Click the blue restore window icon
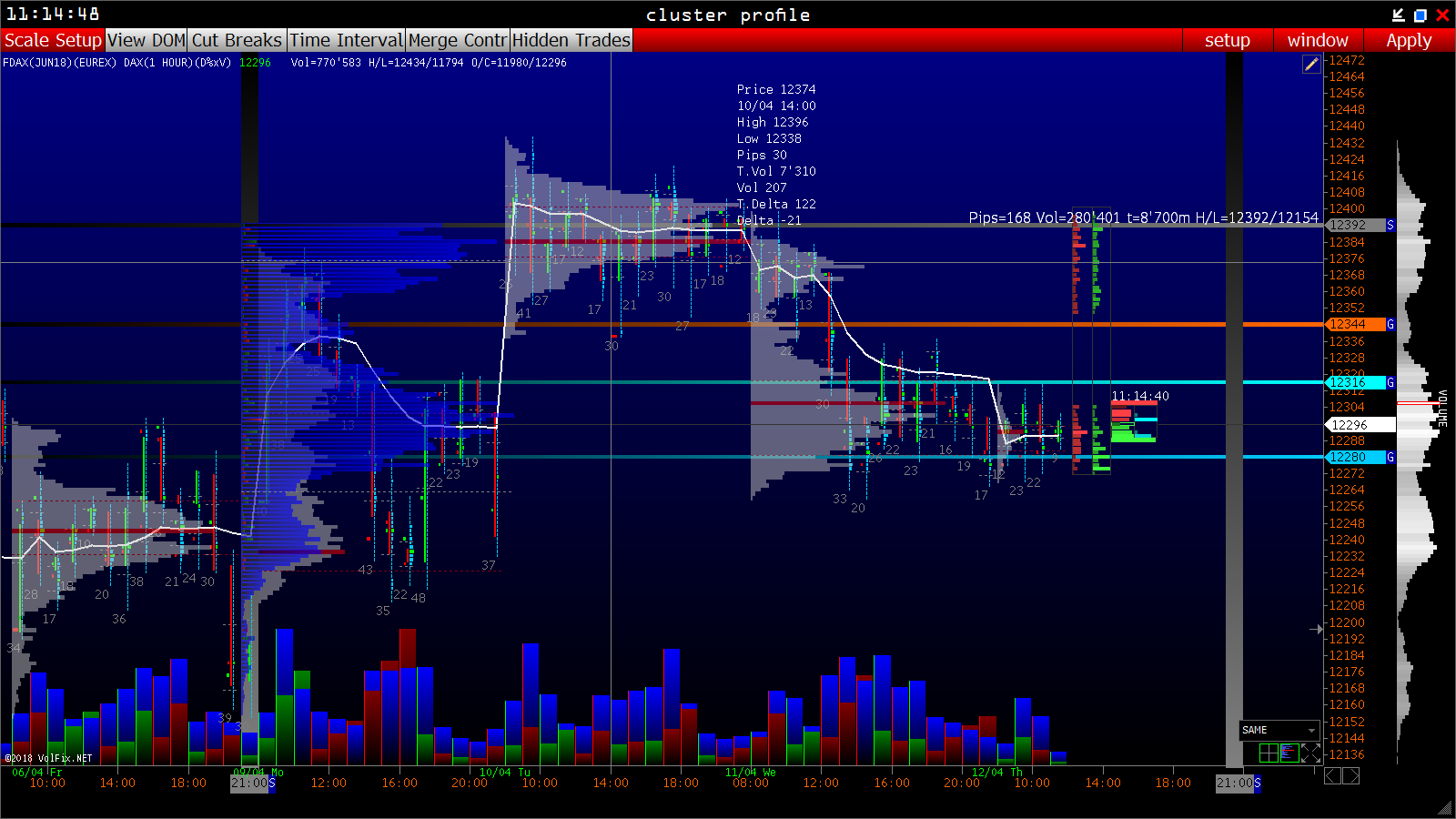Viewport: 1456px width, 819px height. point(1421,15)
